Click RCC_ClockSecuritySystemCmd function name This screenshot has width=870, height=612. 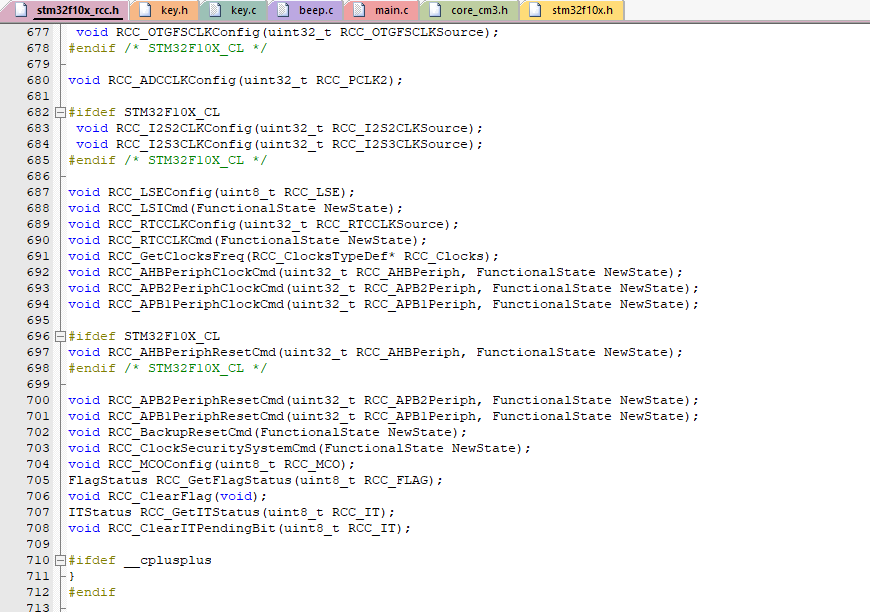[212, 448]
